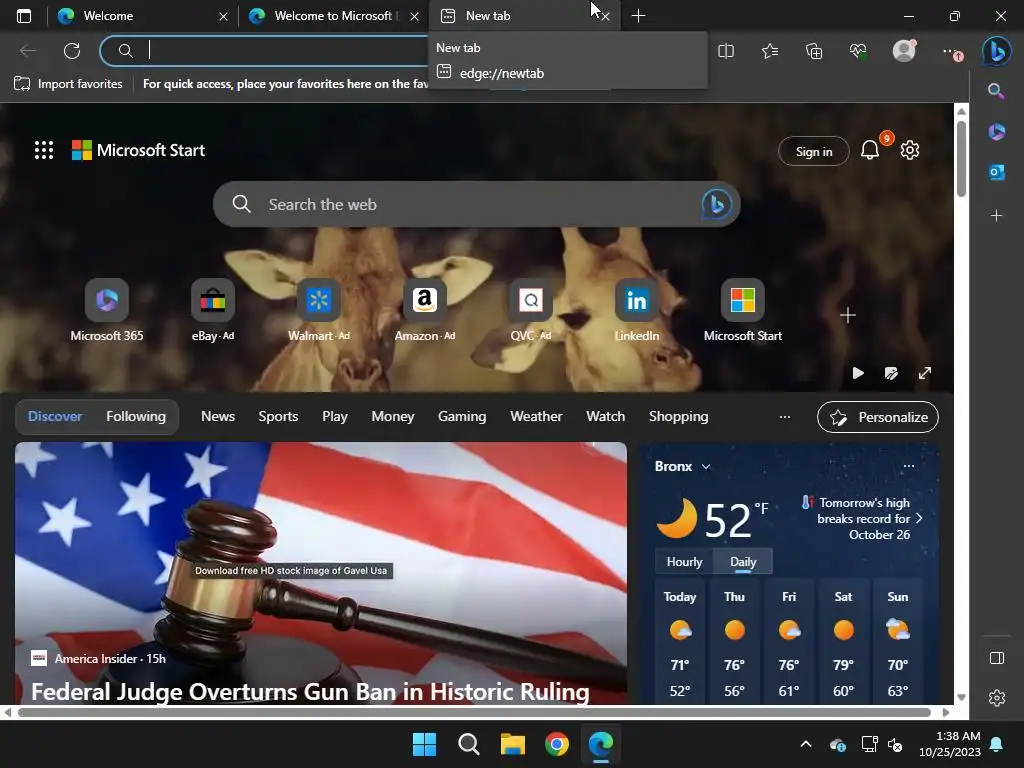The image size is (1024, 768).
Task: Open the Favorites star icon
Action: (770, 51)
